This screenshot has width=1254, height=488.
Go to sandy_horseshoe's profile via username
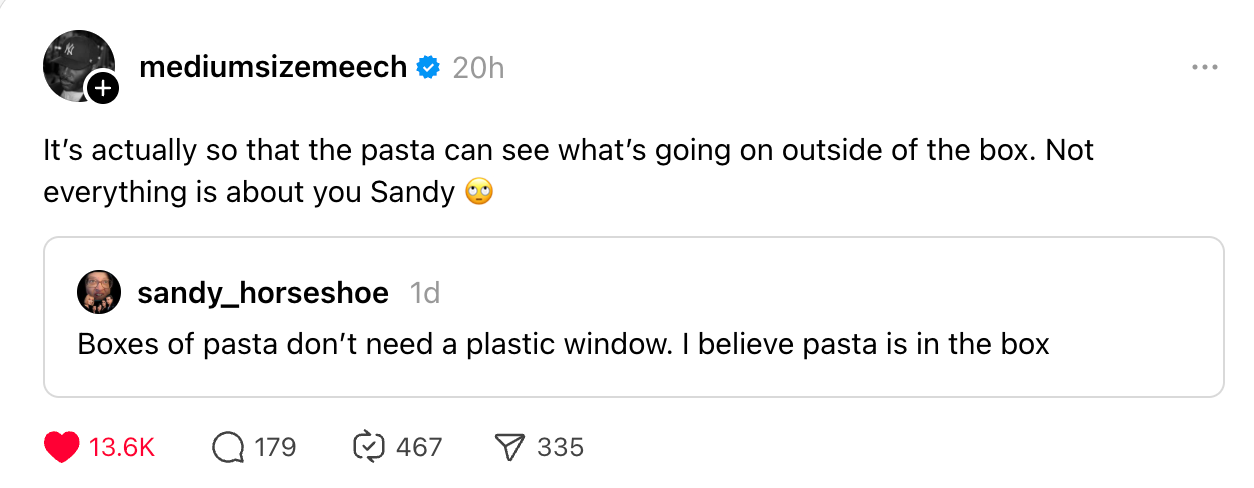point(263,293)
